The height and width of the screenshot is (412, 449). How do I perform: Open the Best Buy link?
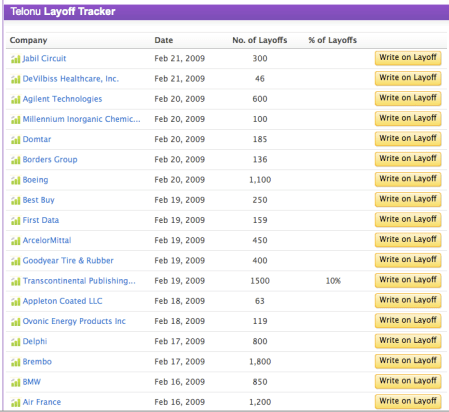pyautogui.click(x=38, y=200)
